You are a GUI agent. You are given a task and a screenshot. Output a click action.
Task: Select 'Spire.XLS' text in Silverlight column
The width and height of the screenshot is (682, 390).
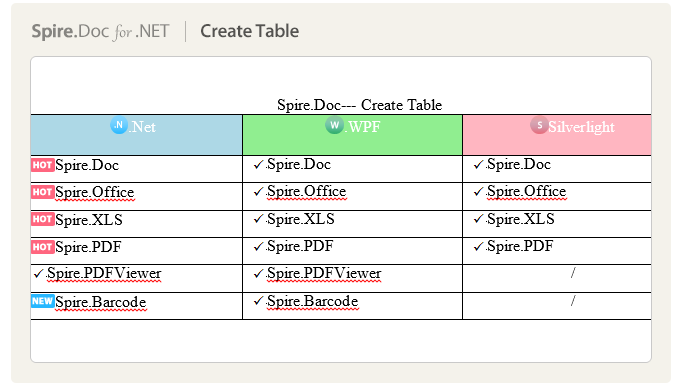(521, 219)
